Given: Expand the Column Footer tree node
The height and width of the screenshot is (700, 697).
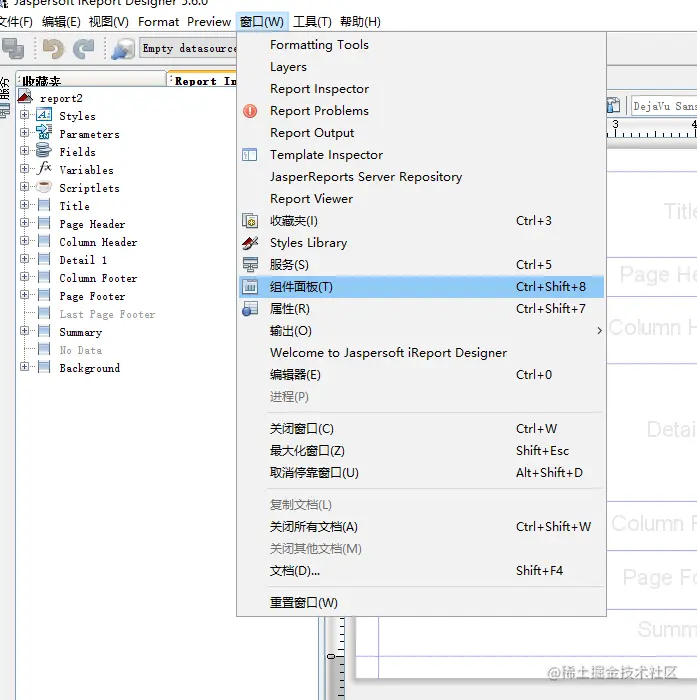Looking at the screenshot, I should point(25,277).
